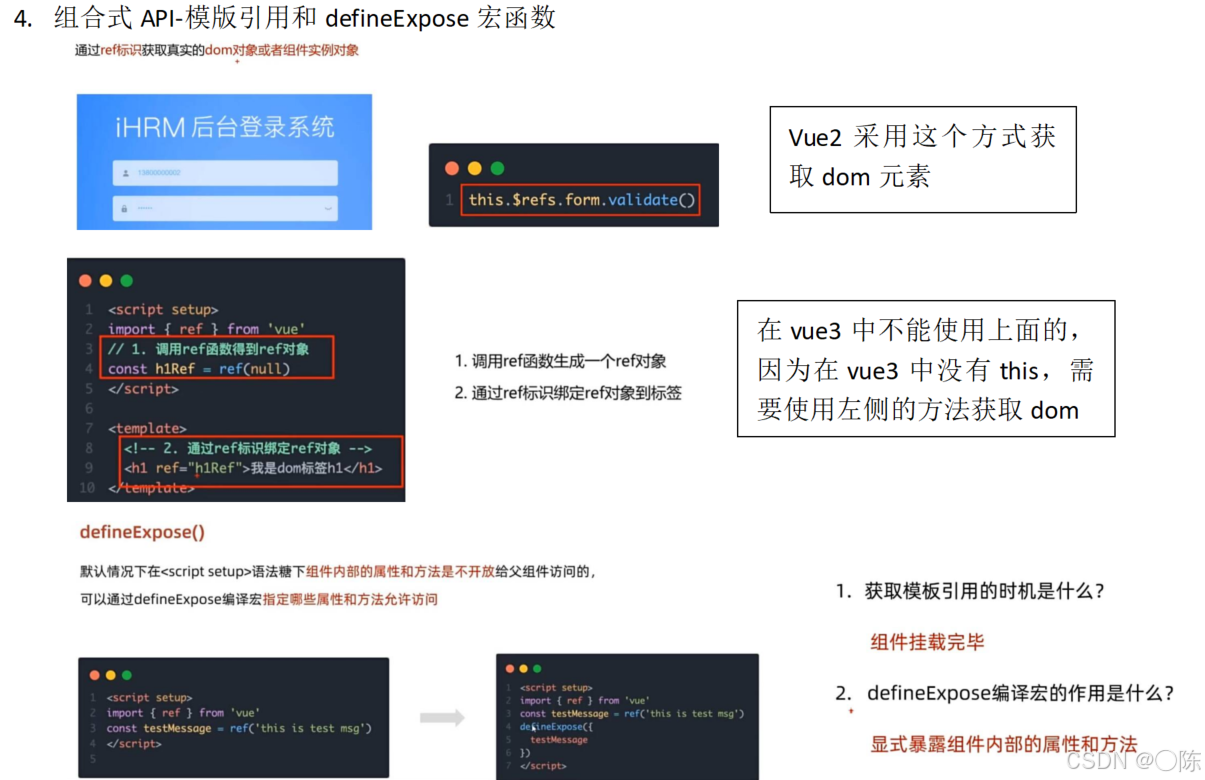Click the Vue2 获取 dom 元素 note box
Screen dimensions: 1205x780
point(922,159)
